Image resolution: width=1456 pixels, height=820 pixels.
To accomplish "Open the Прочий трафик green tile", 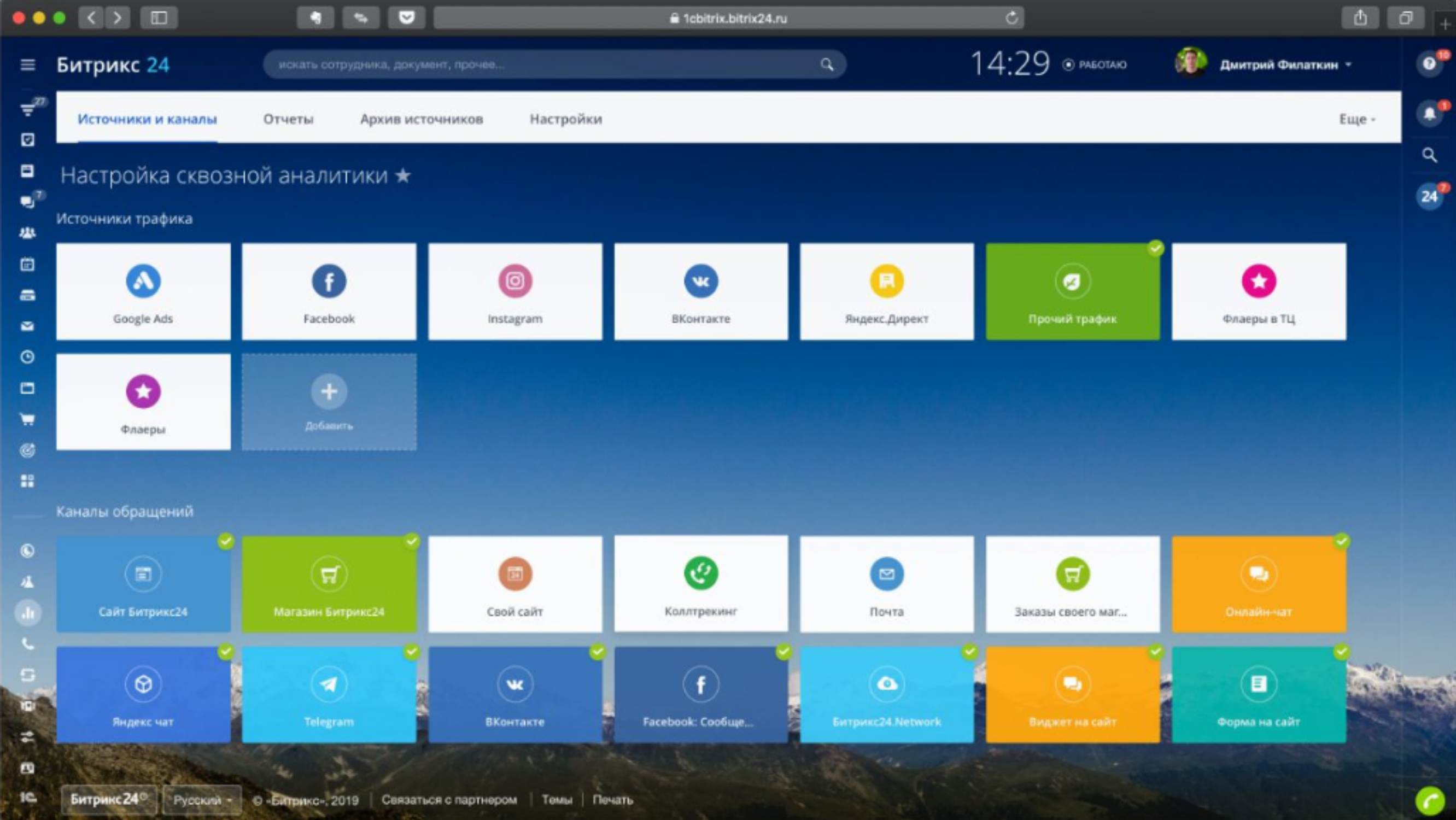I will point(1073,291).
